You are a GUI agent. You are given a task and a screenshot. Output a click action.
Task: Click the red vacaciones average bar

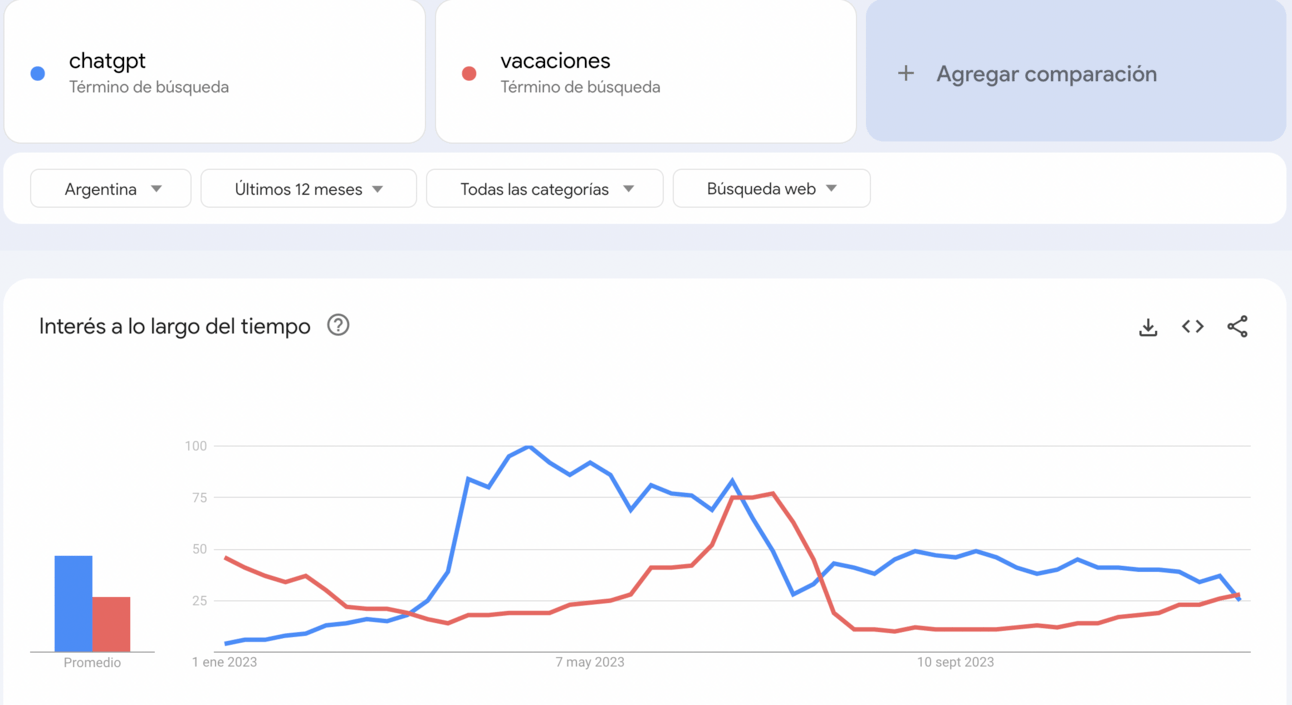(111, 625)
